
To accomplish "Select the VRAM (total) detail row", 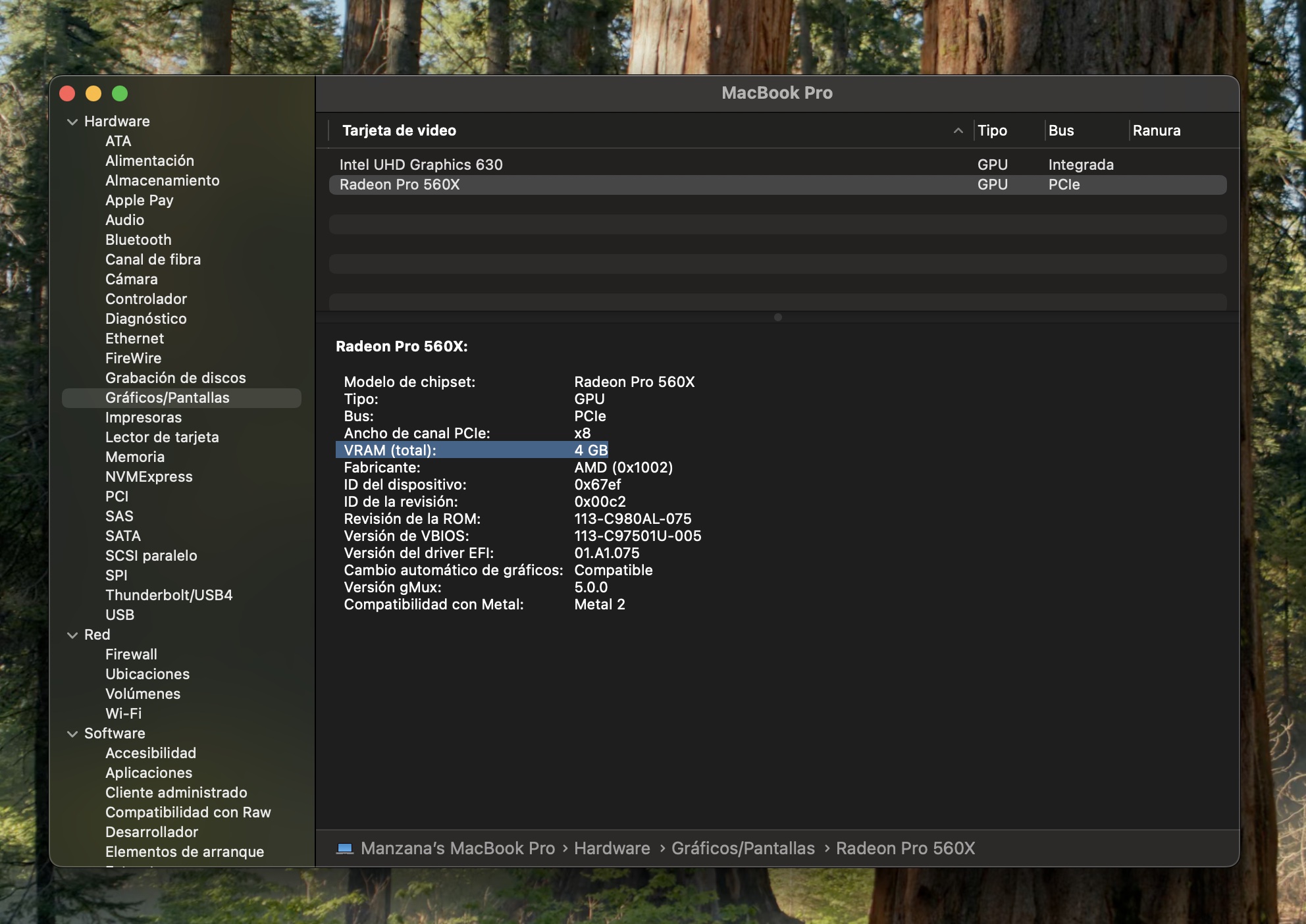I will click(x=471, y=450).
